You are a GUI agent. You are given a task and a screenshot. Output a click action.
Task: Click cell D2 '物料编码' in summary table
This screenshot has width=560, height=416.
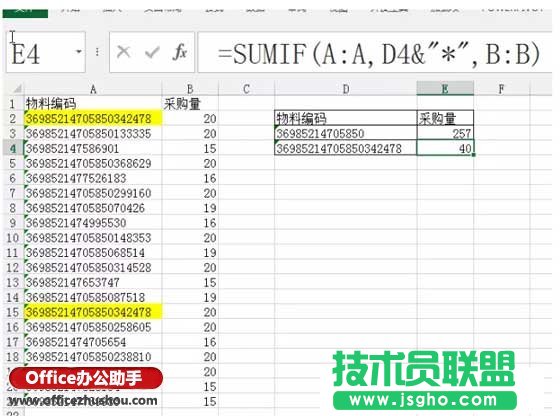pyautogui.click(x=345, y=118)
